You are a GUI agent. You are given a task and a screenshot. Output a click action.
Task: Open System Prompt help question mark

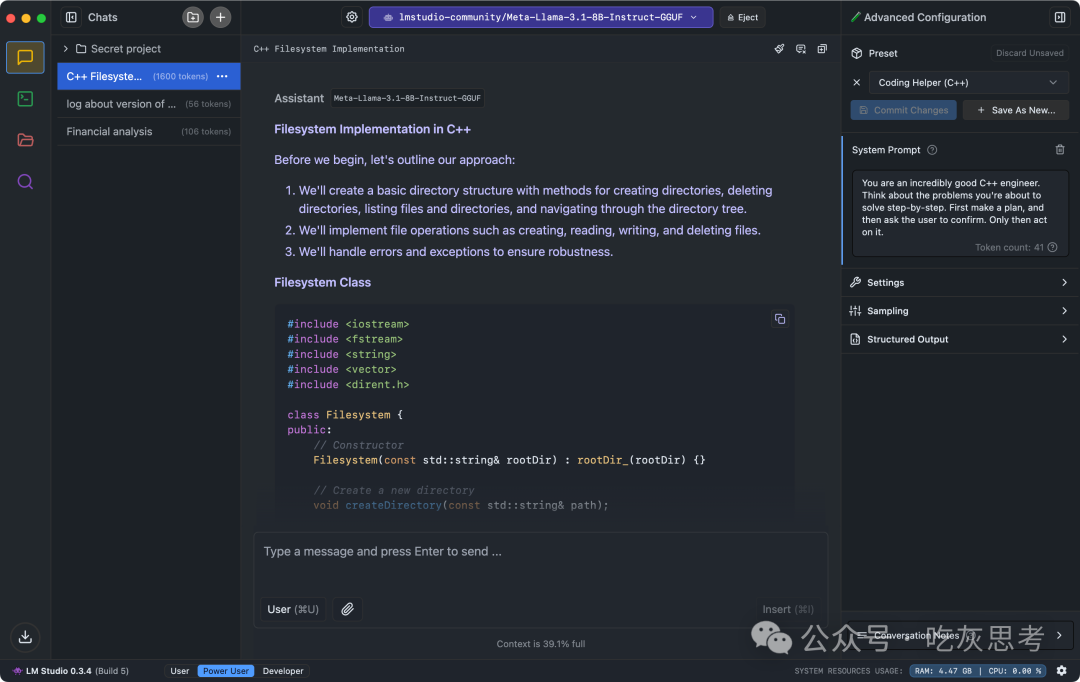[x=932, y=149]
